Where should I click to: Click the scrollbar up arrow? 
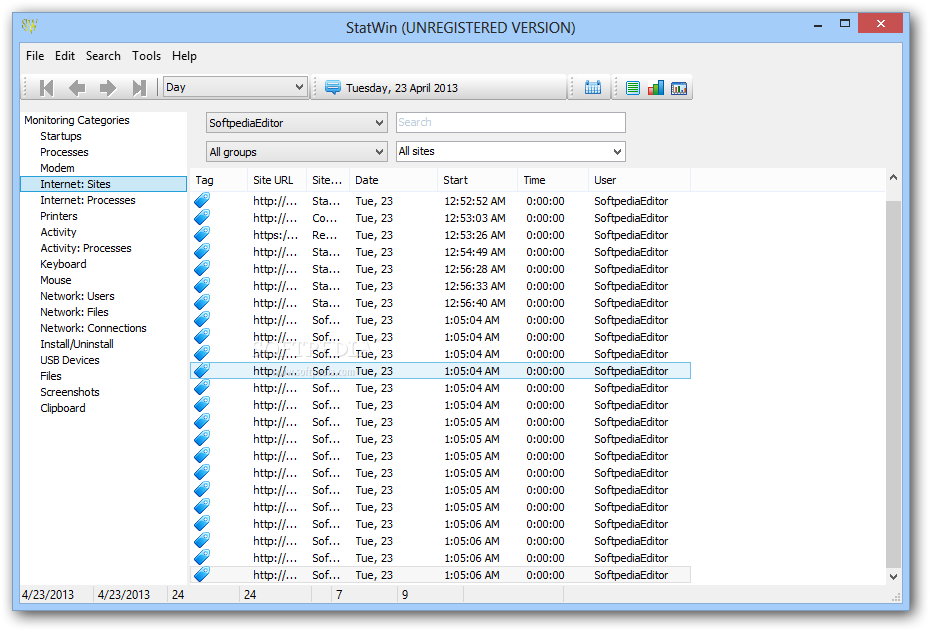point(893,177)
